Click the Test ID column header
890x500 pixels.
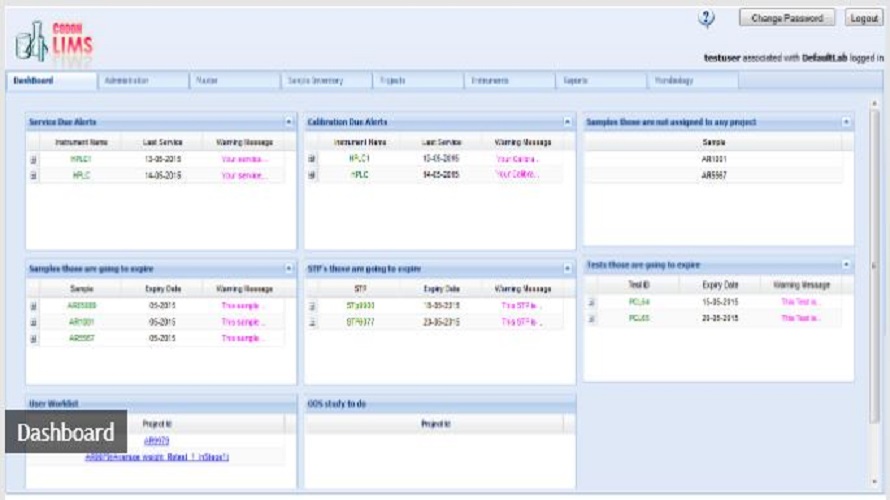click(x=639, y=285)
